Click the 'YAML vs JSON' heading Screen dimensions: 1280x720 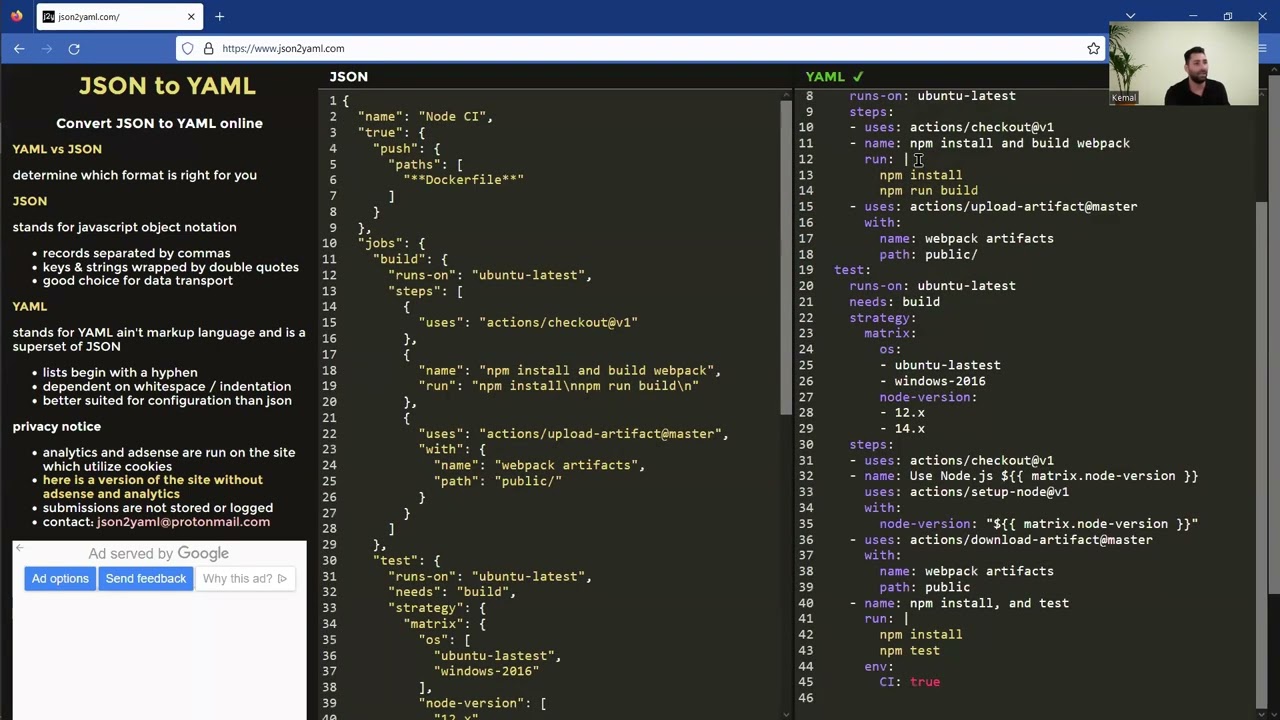[57, 149]
